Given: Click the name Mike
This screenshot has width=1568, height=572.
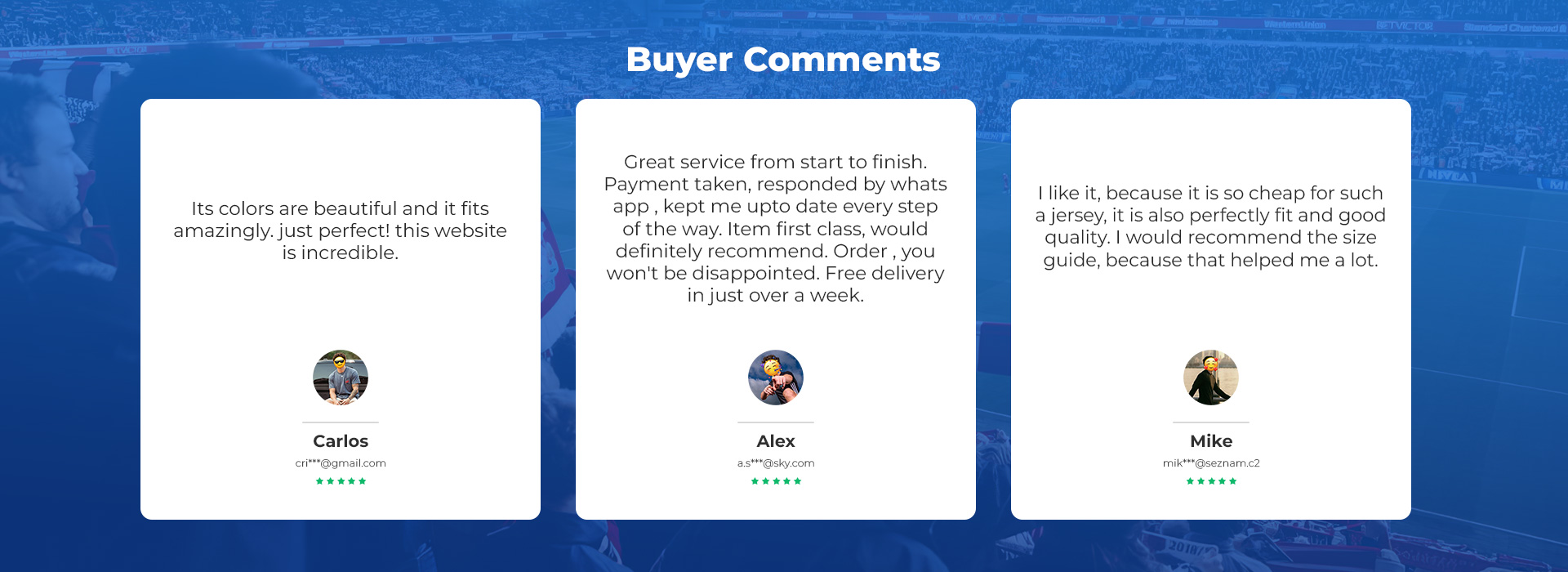Looking at the screenshot, I should [x=1211, y=441].
